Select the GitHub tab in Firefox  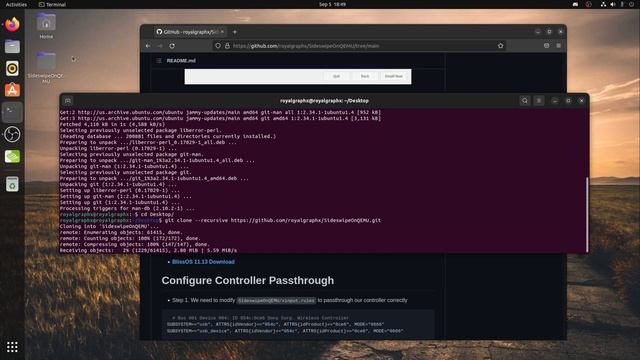(190, 32)
